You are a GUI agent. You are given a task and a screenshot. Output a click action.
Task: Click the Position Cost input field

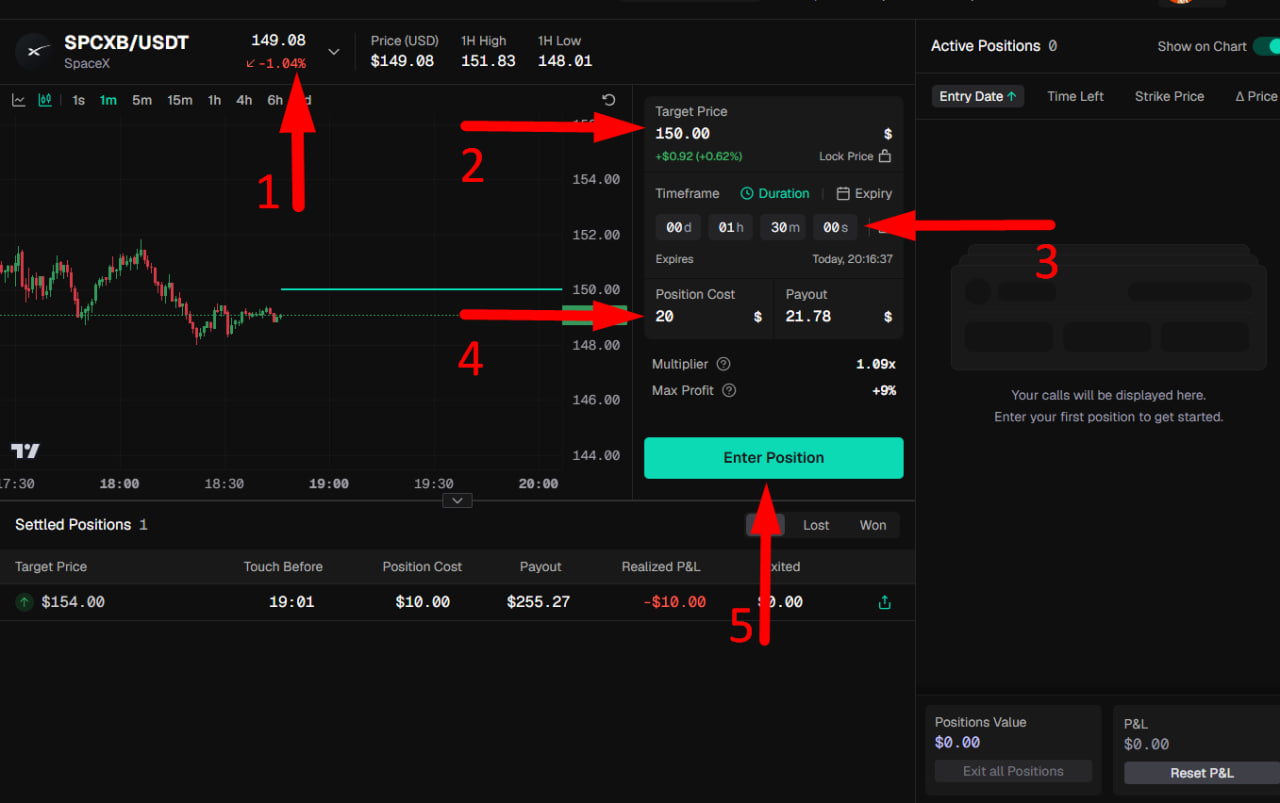click(709, 316)
